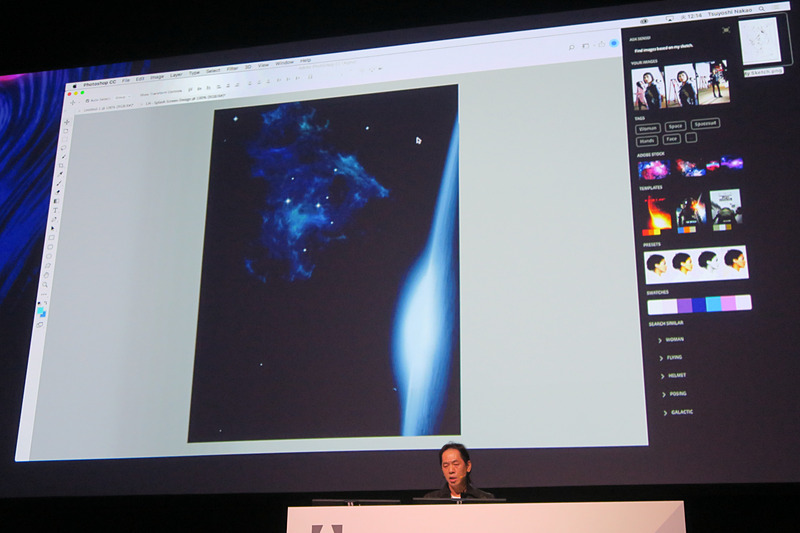The width and height of the screenshot is (800, 533).
Task: Click the AirPlay display menu bar icon
Action: click(669, 18)
